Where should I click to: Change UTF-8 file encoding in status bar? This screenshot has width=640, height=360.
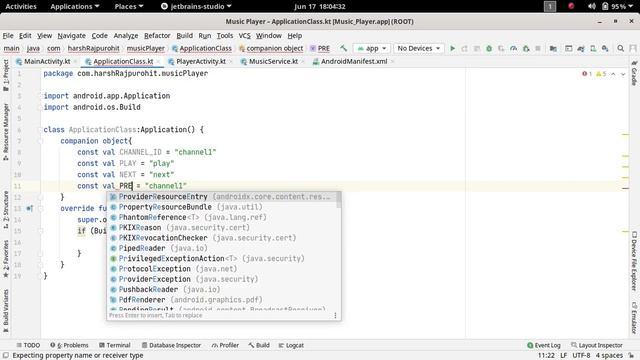(x=581, y=356)
